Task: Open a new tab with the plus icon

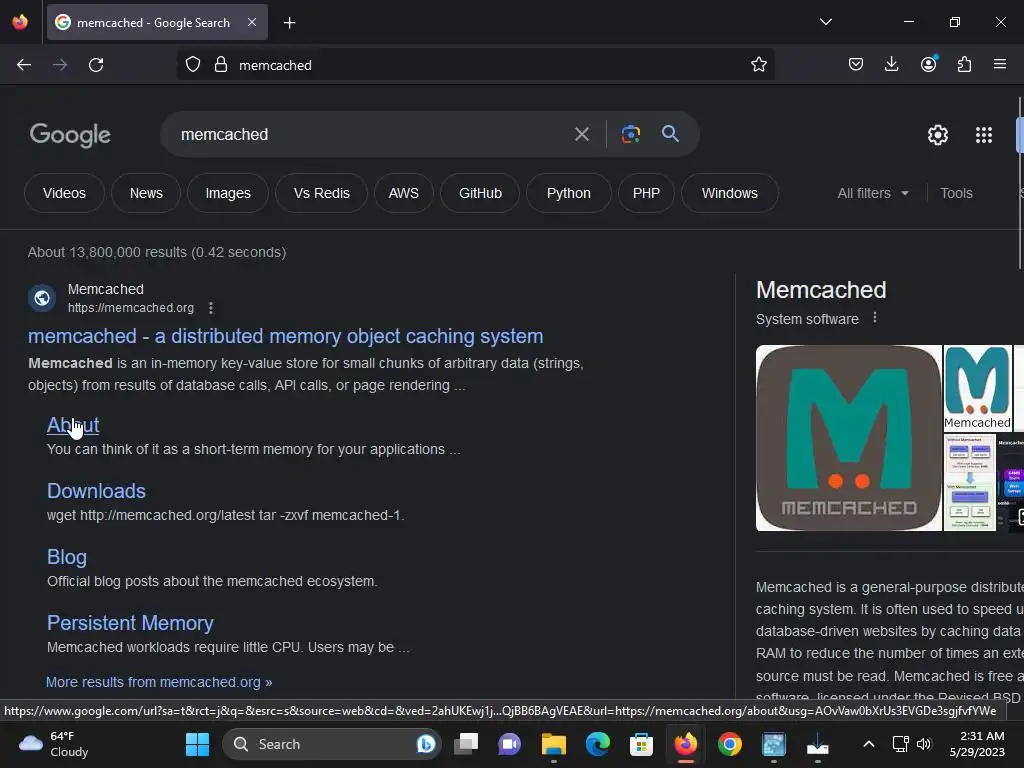Action: pyautogui.click(x=289, y=23)
